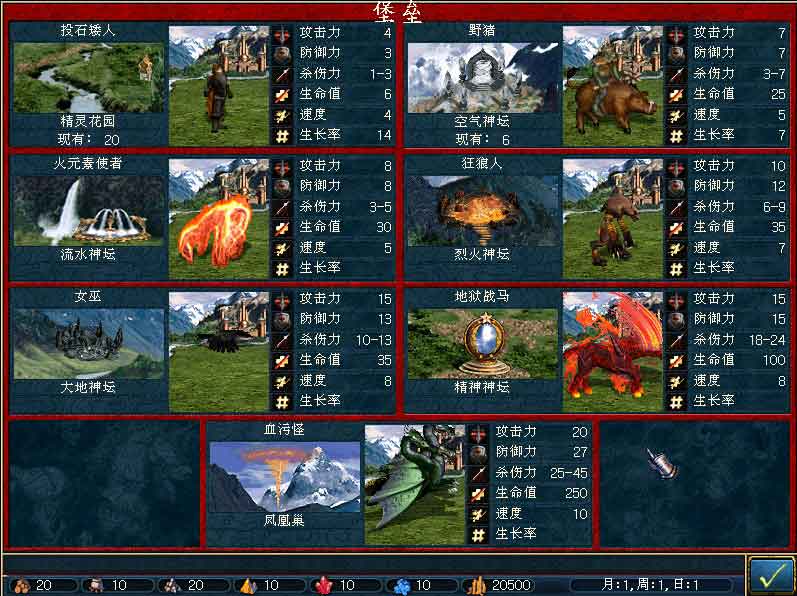The image size is (797, 596).
Task: Click the 现有: 20 count under 精灵花园
Action: tap(88, 139)
